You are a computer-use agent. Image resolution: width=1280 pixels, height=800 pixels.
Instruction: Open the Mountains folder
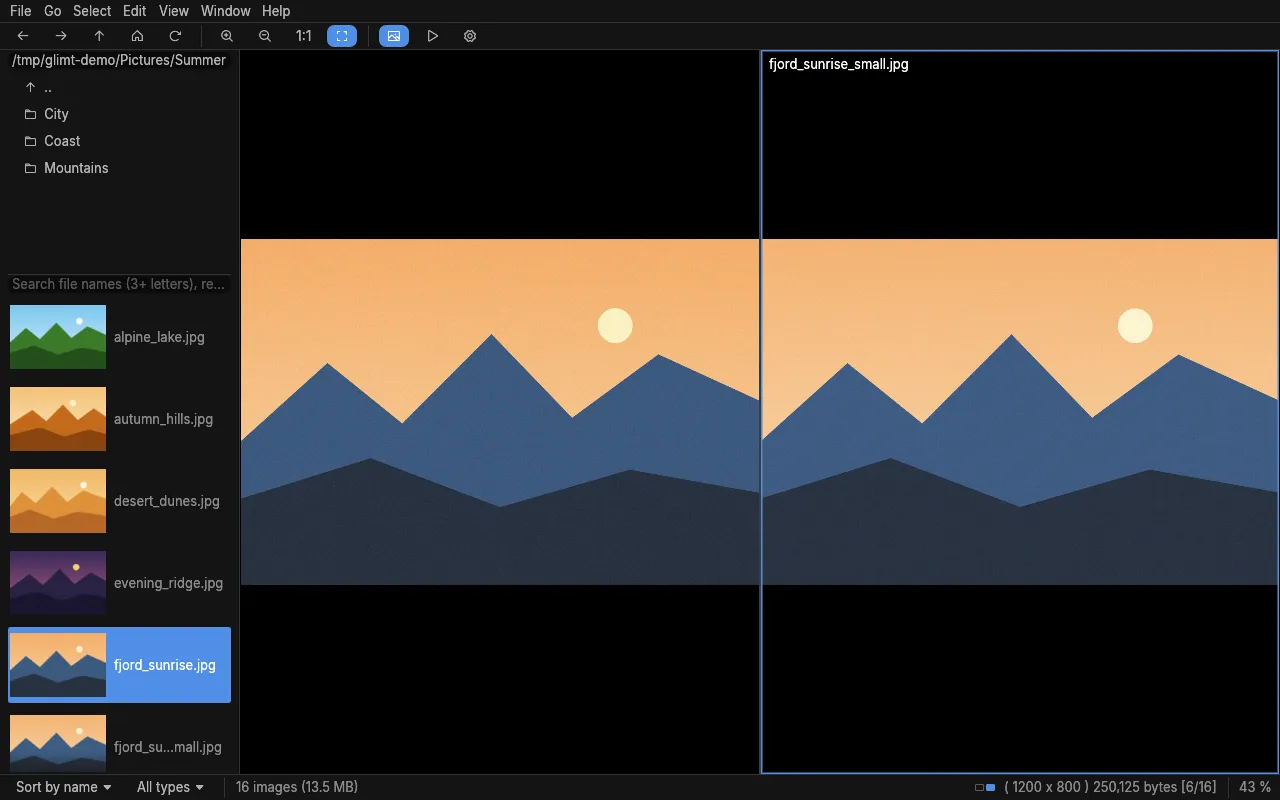tap(119, 168)
